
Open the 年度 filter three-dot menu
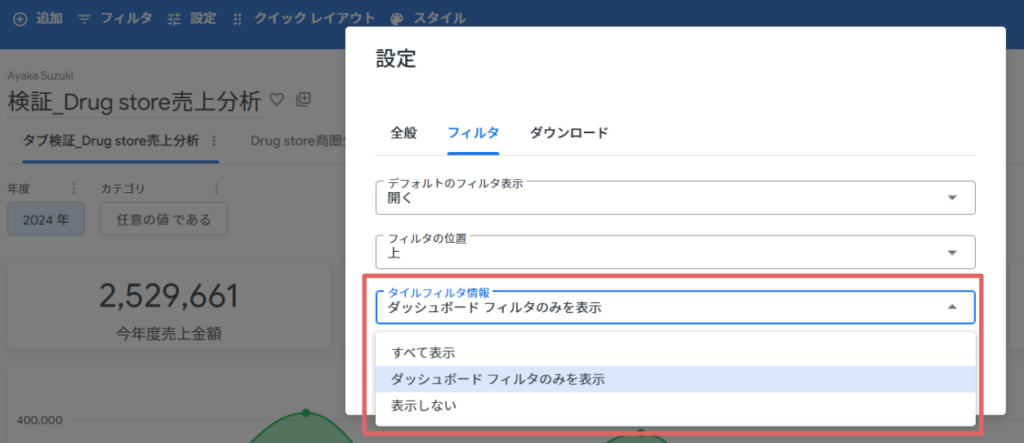(74, 189)
